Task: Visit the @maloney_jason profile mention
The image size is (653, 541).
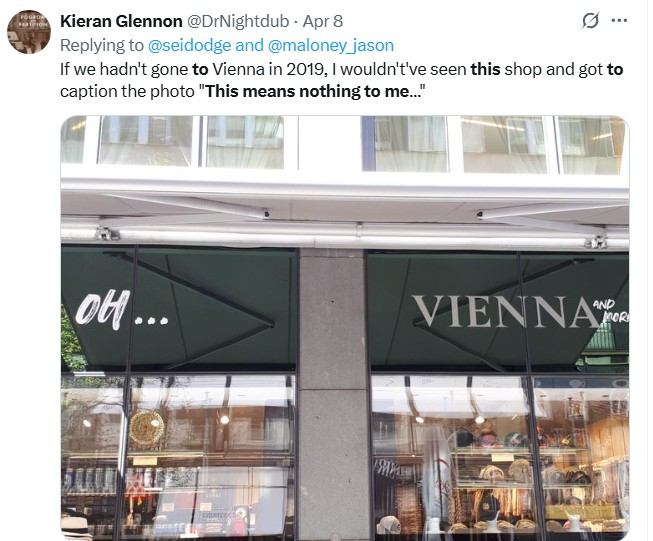Action: click(x=339, y=45)
